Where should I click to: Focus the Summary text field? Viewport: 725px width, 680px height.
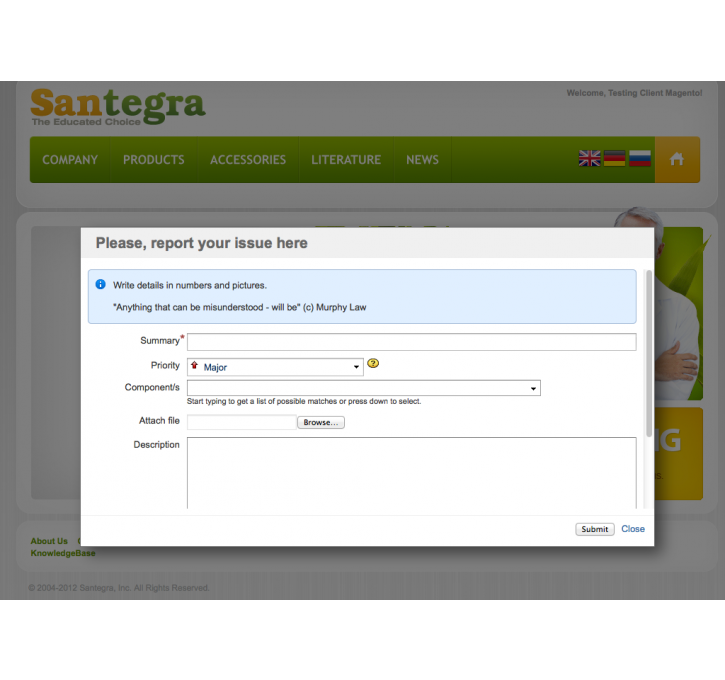[411, 342]
